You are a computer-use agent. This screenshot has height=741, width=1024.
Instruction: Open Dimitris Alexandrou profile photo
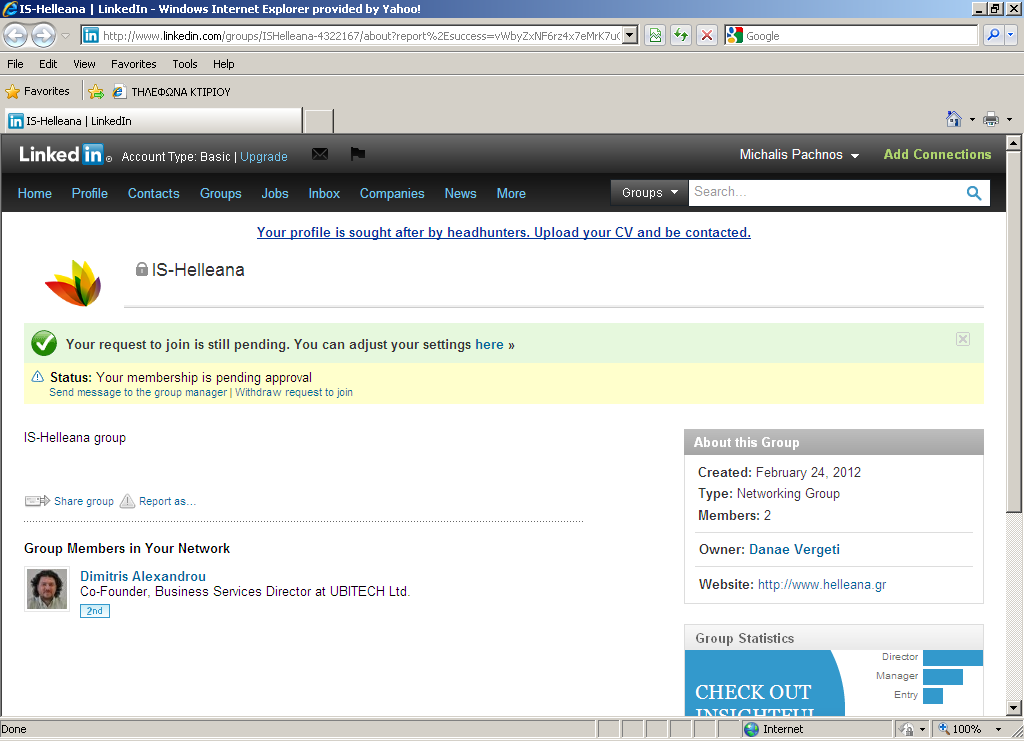[x=47, y=589]
